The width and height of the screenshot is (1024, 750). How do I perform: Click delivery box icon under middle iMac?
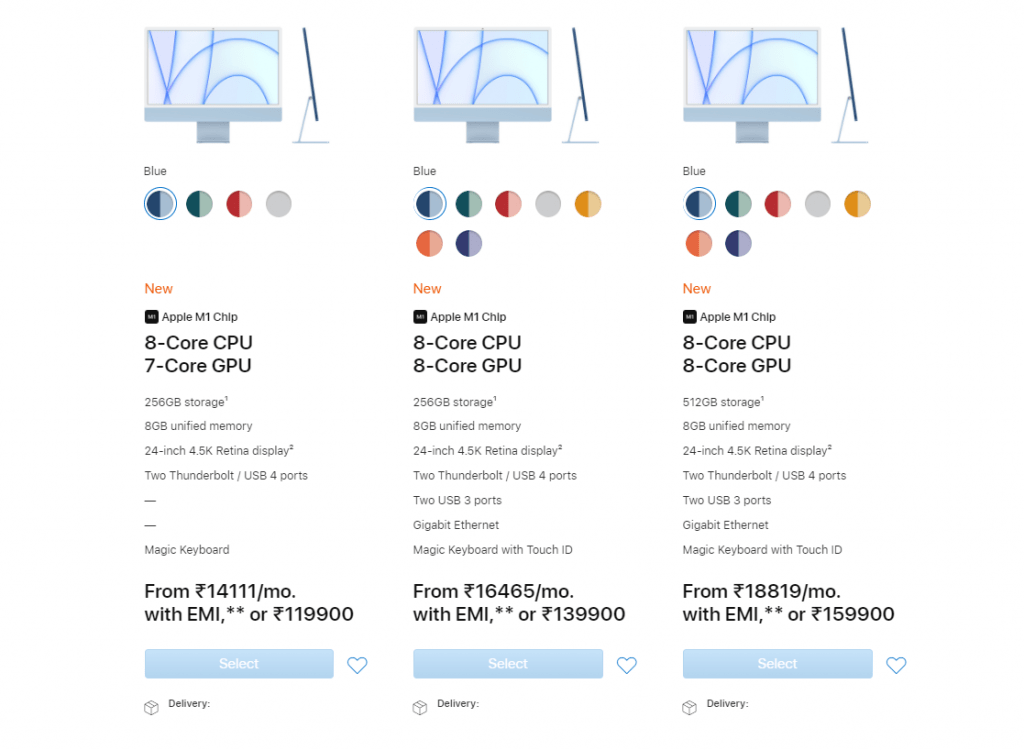[420, 708]
